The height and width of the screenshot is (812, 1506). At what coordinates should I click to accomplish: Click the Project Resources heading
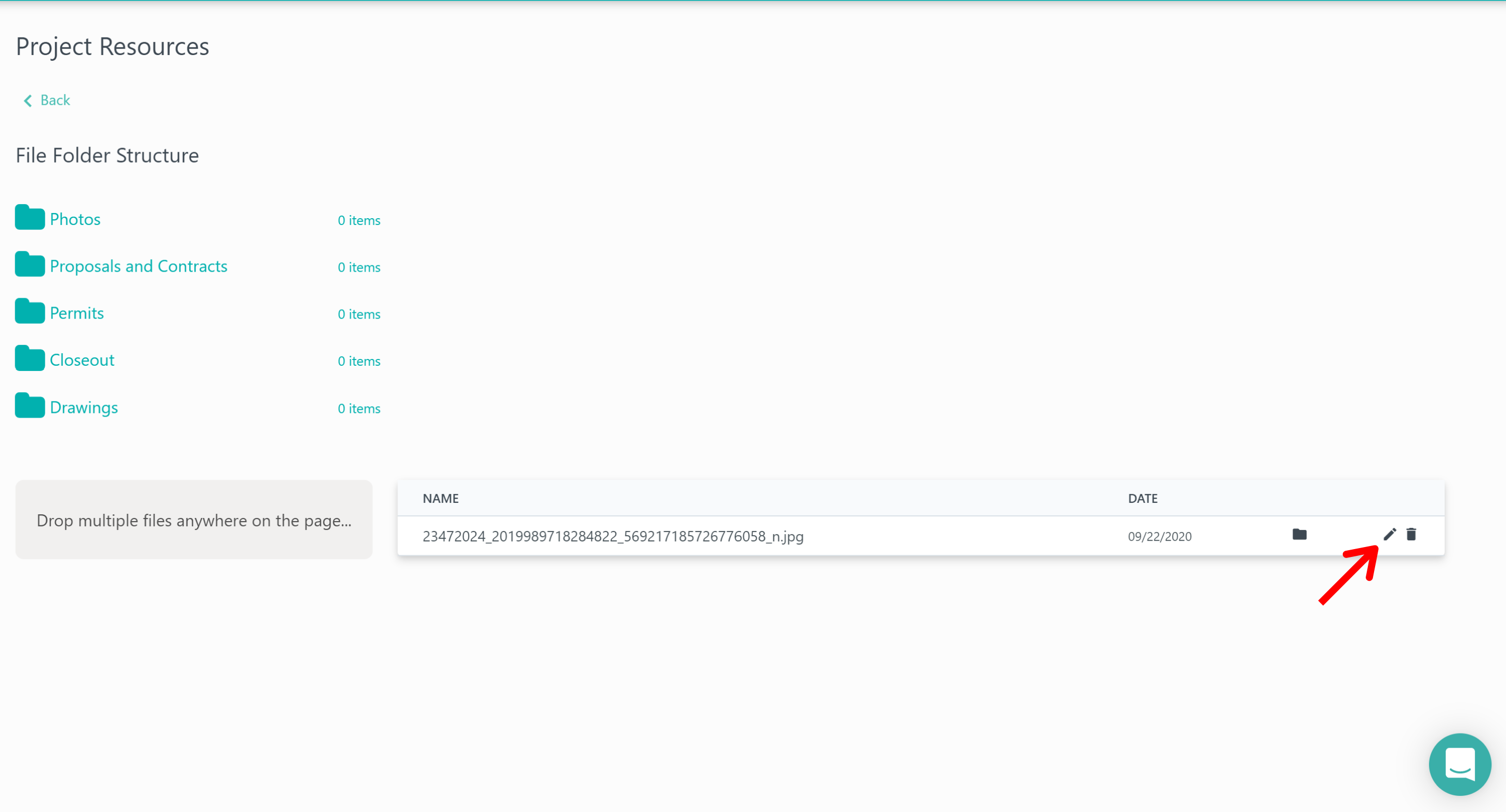click(112, 47)
